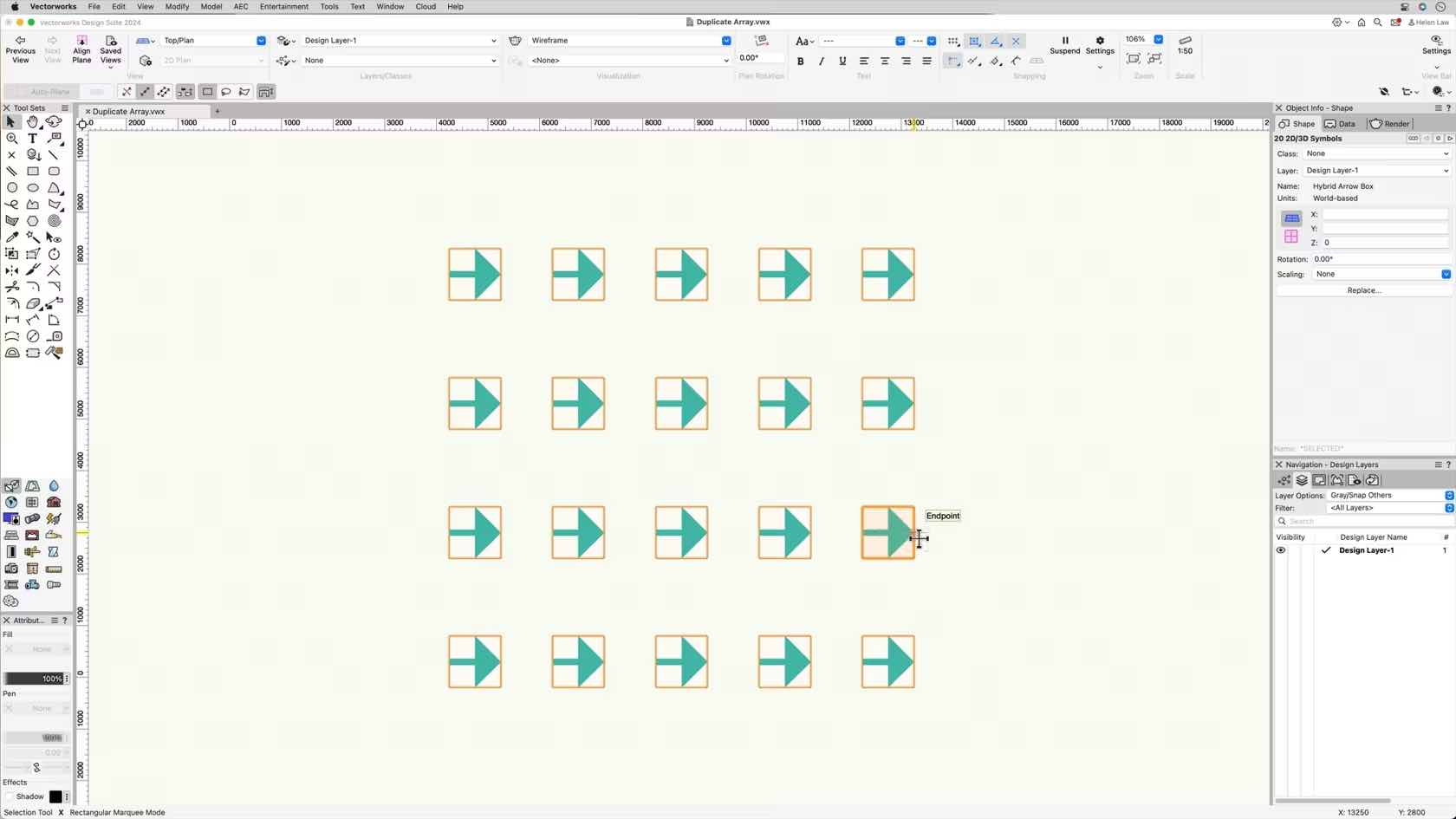Click the Replace... button
Viewport: 1456px width, 819px height.
[1364, 290]
